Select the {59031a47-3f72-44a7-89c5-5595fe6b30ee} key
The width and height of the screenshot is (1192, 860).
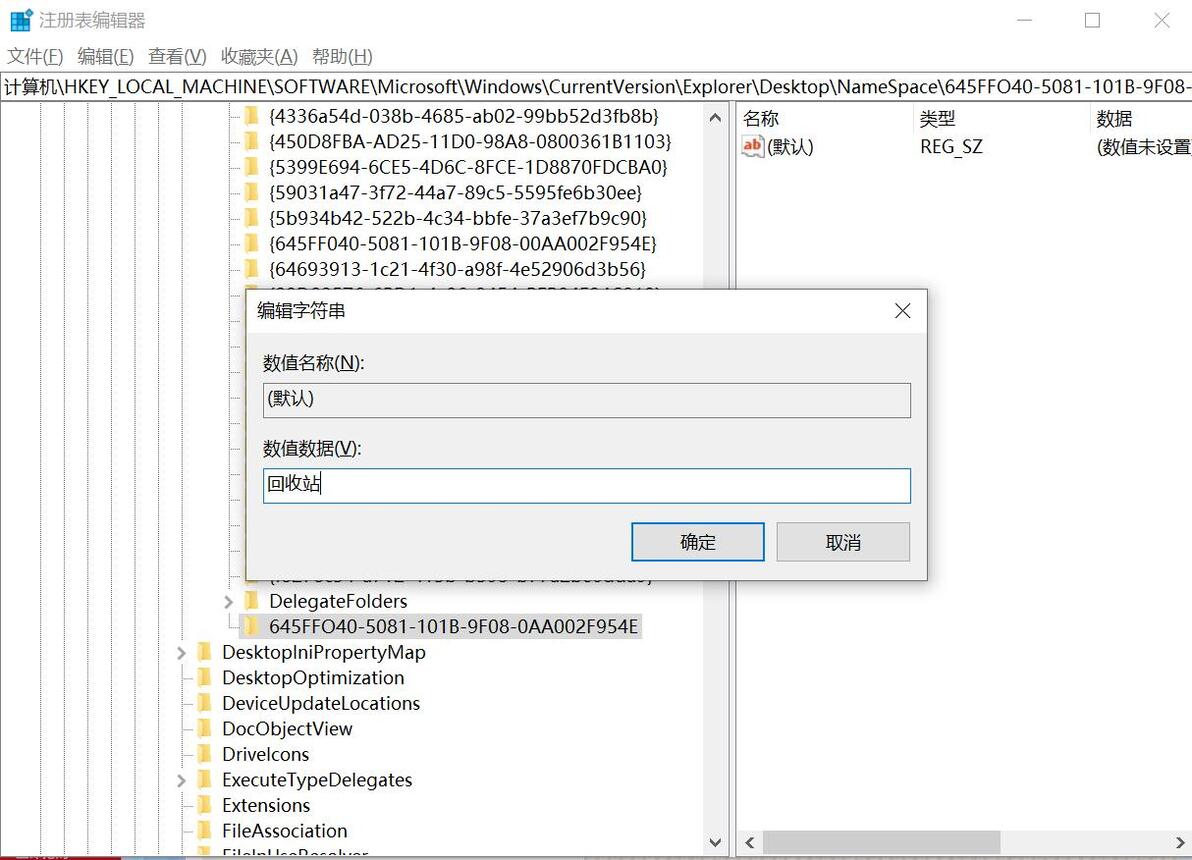coord(455,192)
